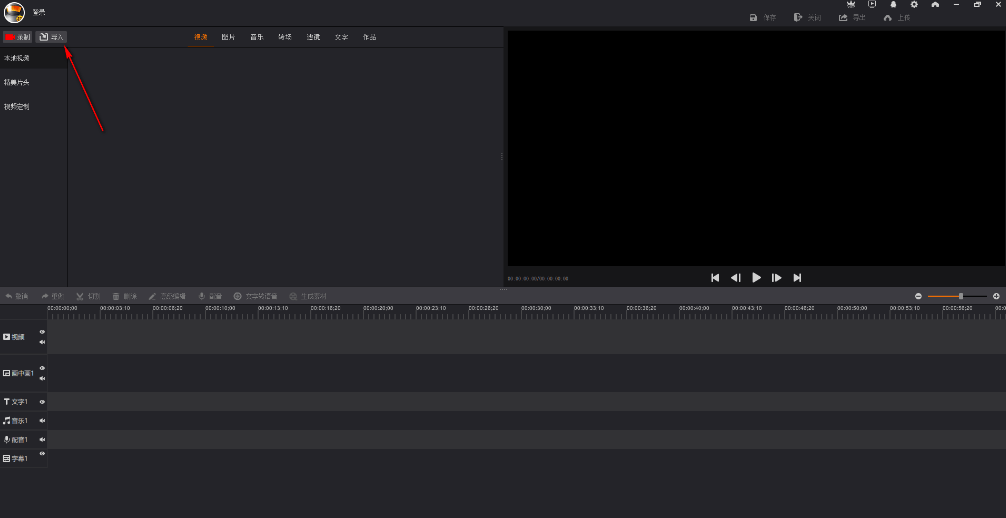Click the Import (导入) button
This screenshot has height=518, width=1006.
coord(51,37)
